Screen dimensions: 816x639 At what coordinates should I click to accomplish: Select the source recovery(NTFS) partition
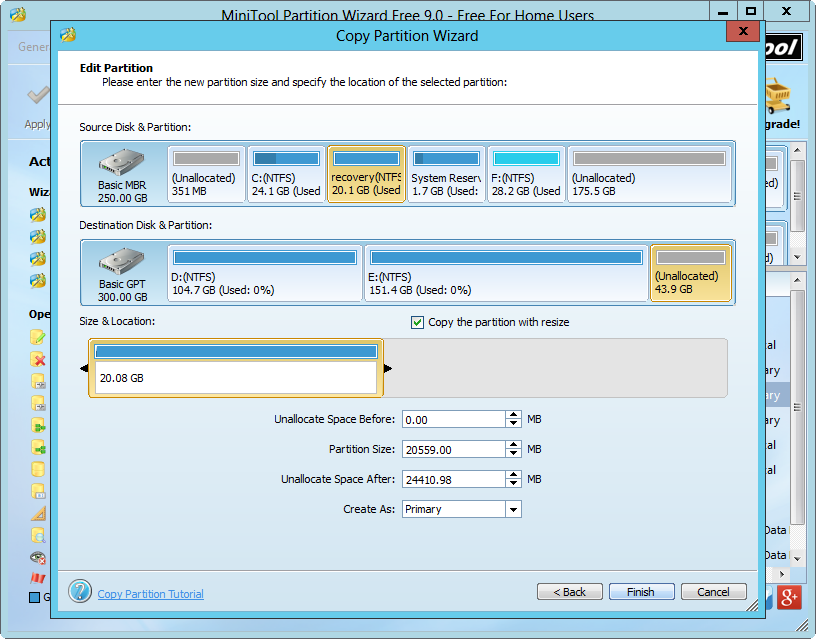click(366, 174)
